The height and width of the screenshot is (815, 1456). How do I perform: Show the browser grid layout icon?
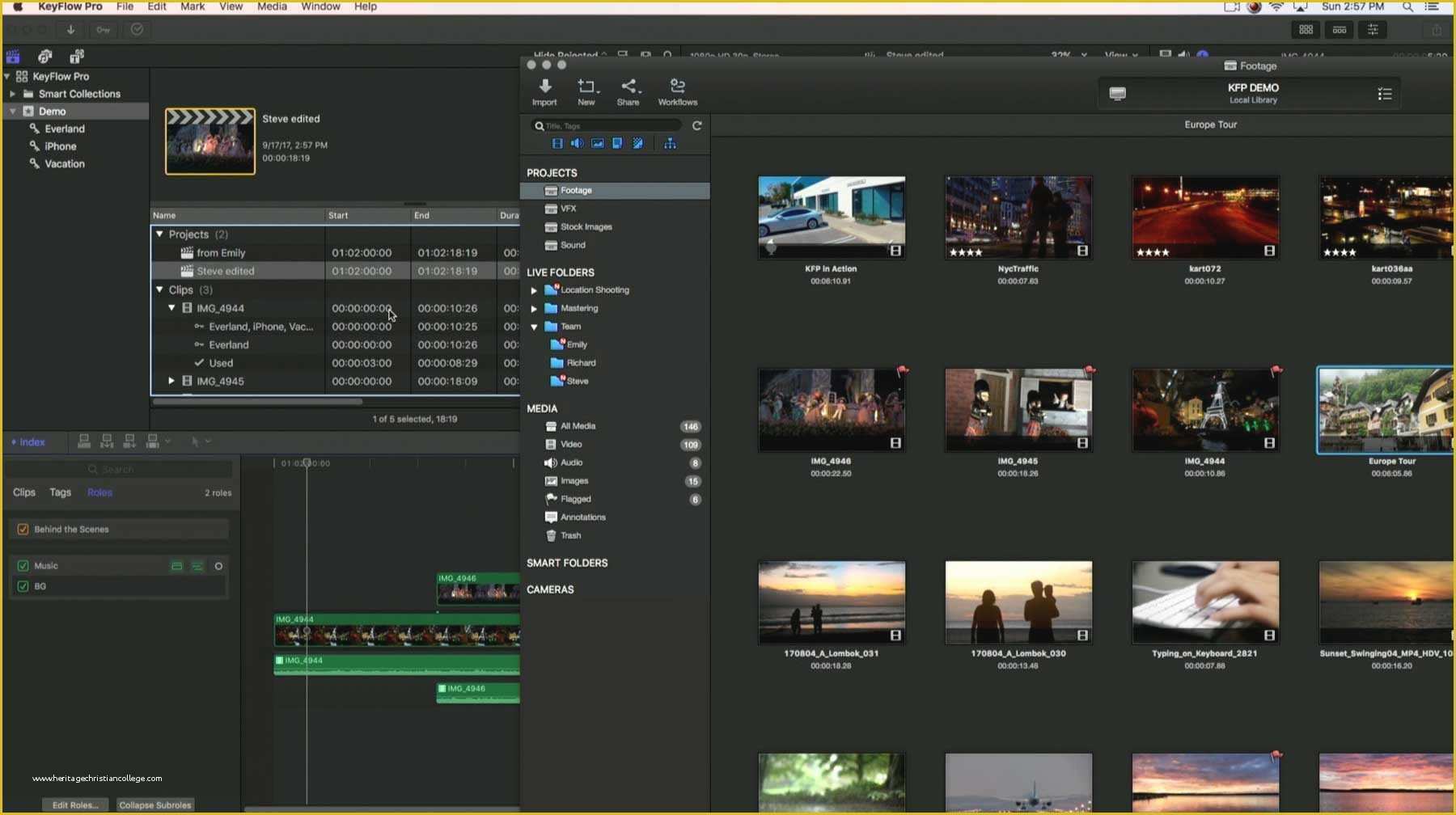1306,30
